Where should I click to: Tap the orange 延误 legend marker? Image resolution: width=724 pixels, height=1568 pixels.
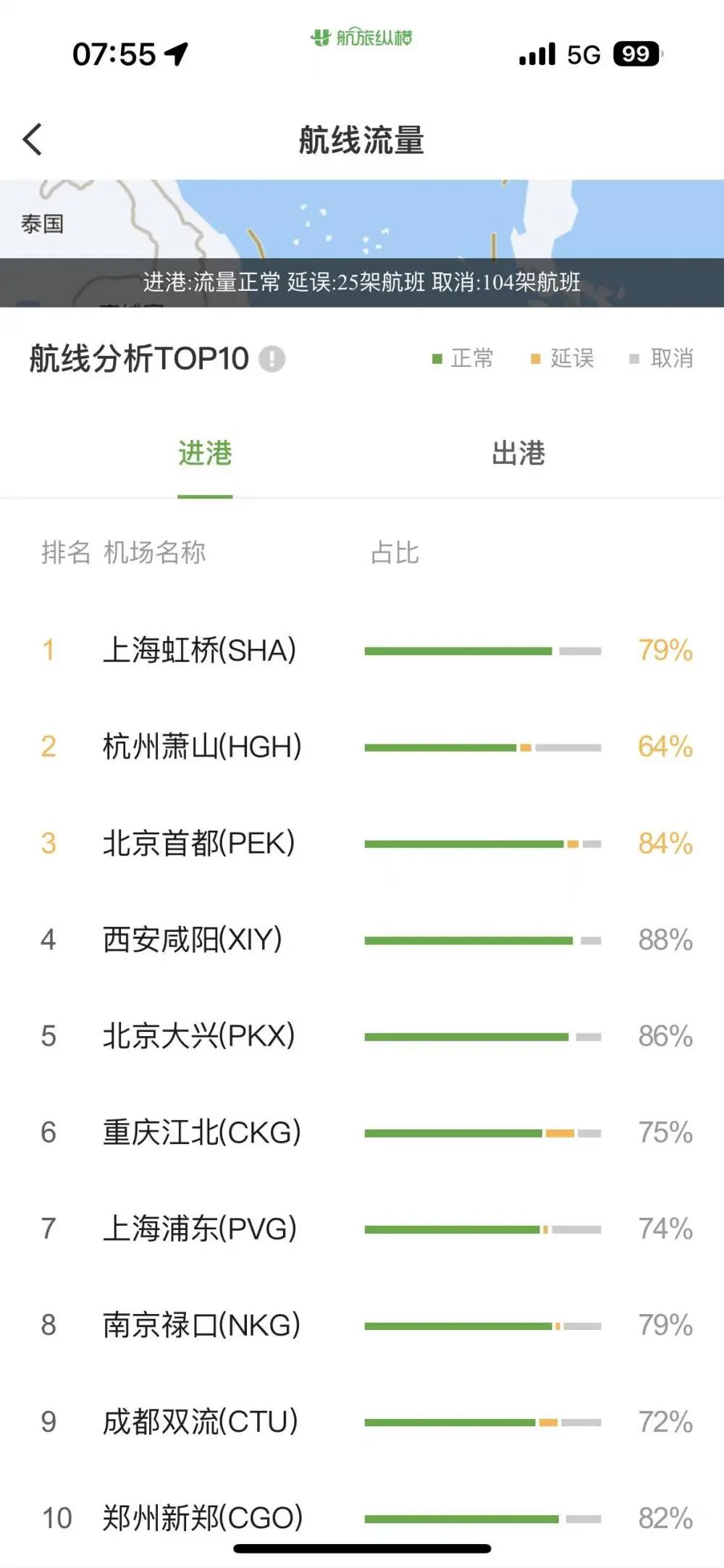pos(536,359)
